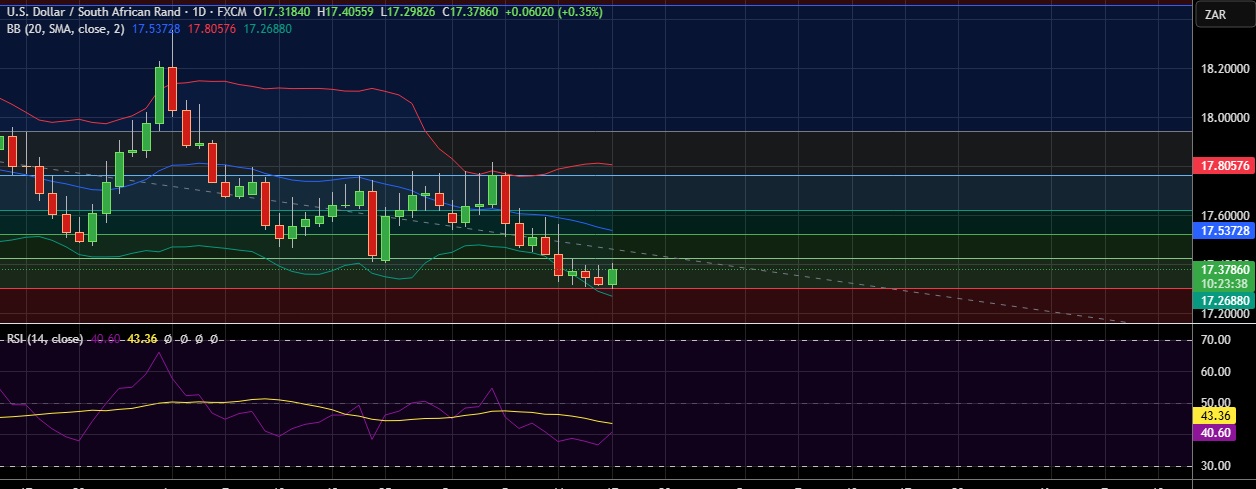Click the purple 40.60 RSI axis label

tap(1216, 432)
